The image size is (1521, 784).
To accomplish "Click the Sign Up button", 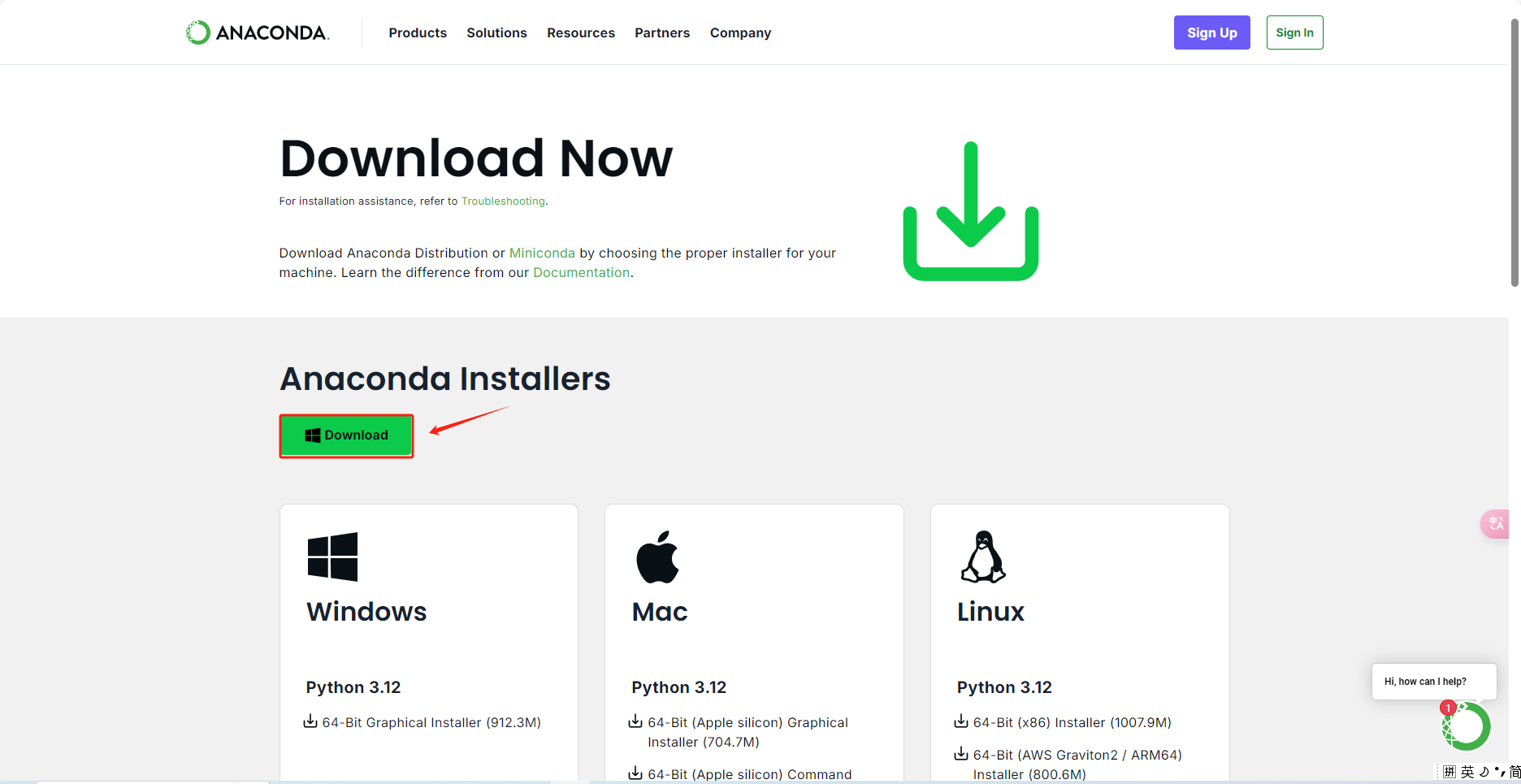I will point(1211,32).
